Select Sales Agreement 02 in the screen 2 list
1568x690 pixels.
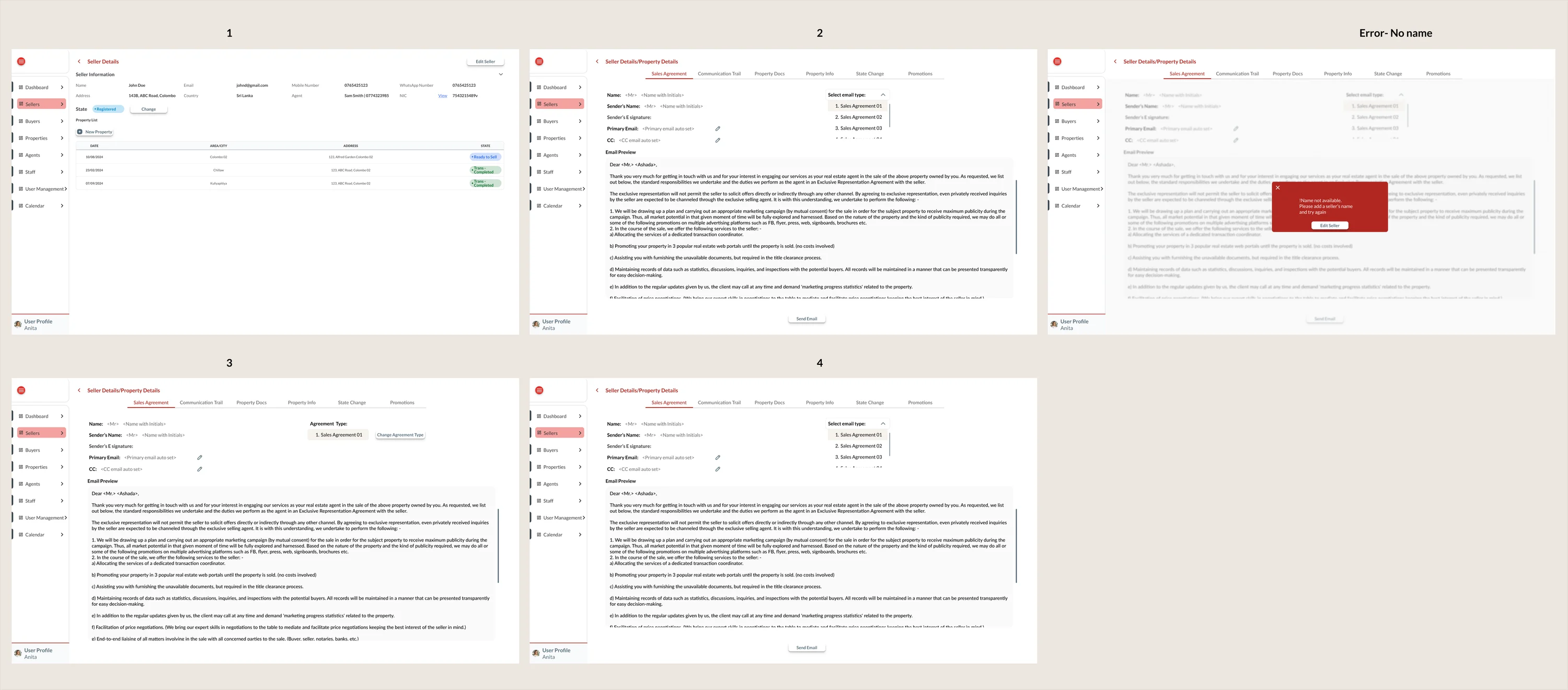coord(858,117)
